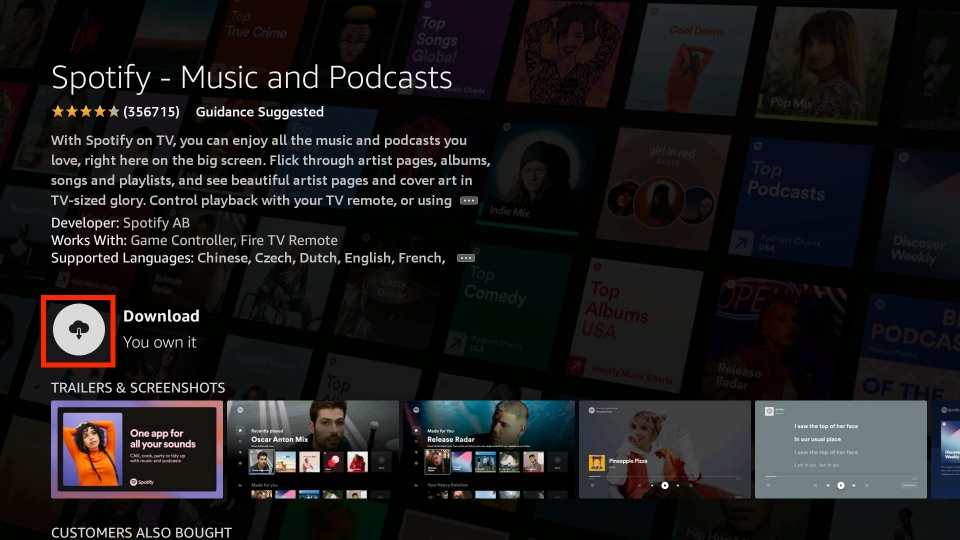Expand the truncated app description ellipsis
This screenshot has height=540, width=960.
(468, 201)
